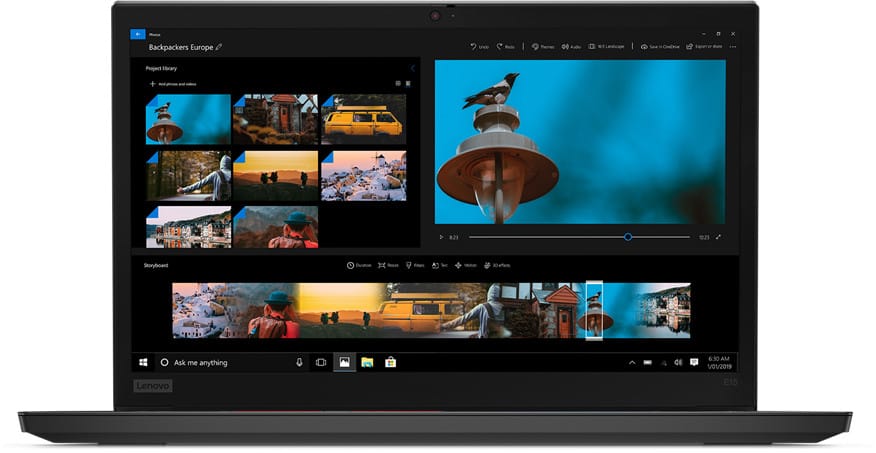Screen dimensions: 876x453
Task: Open the three-dots more options menu
Action: [732, 47]
